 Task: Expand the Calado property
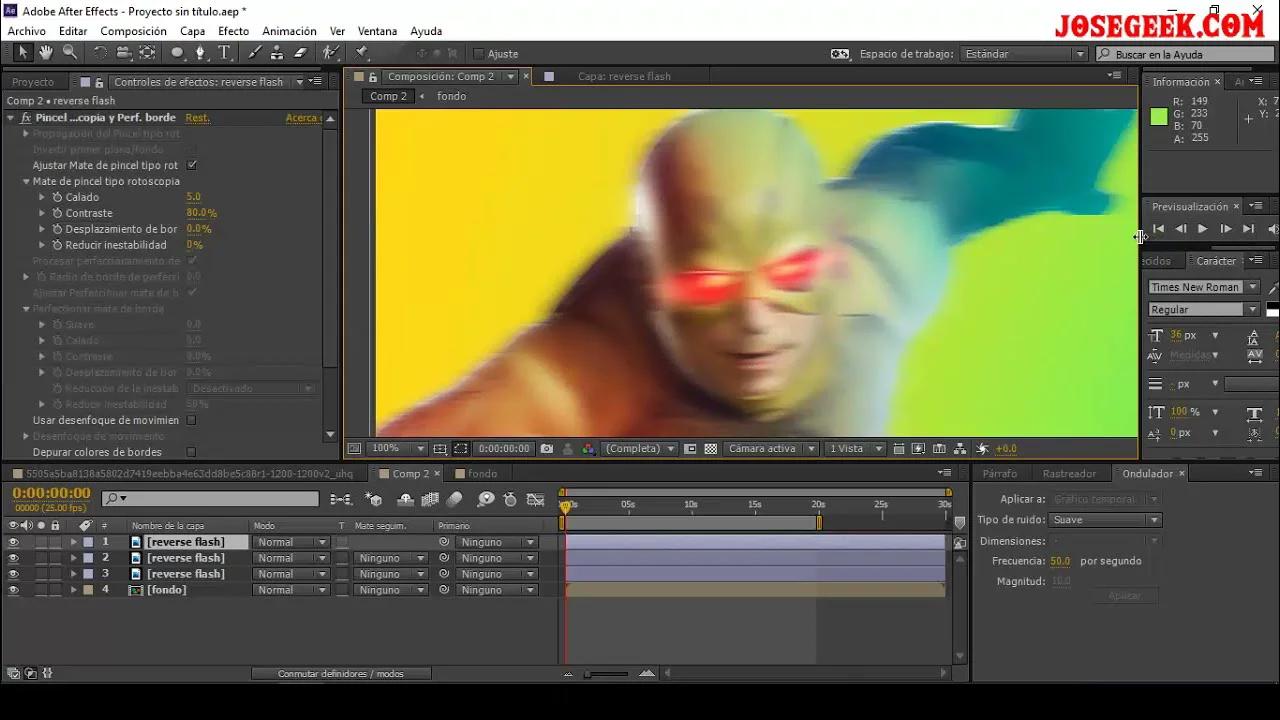41,197
